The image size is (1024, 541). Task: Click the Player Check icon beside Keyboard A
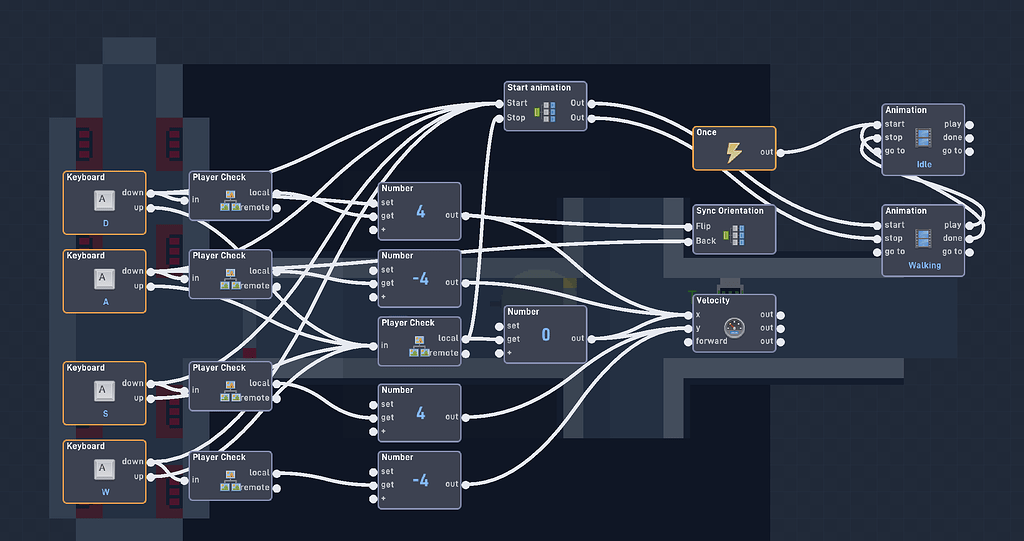tap(230, 280)
